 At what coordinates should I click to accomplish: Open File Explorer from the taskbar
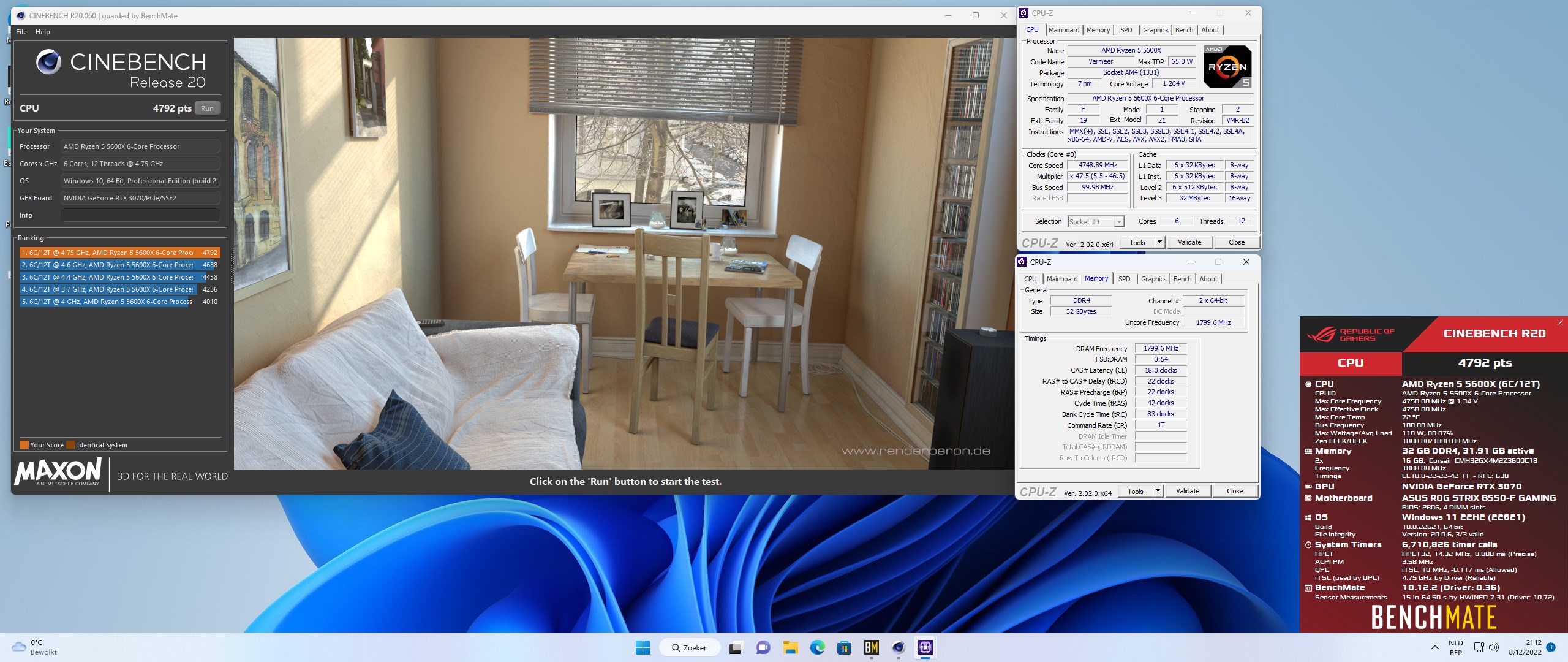coord(790,647)
